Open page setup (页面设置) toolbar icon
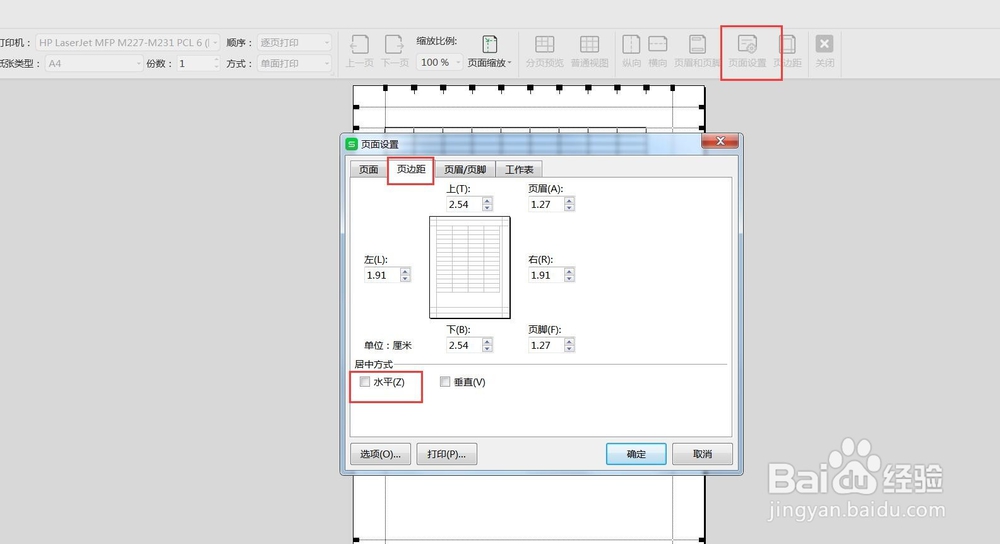Viewport: 1000px width, 544px height. (x=747, y=51)
